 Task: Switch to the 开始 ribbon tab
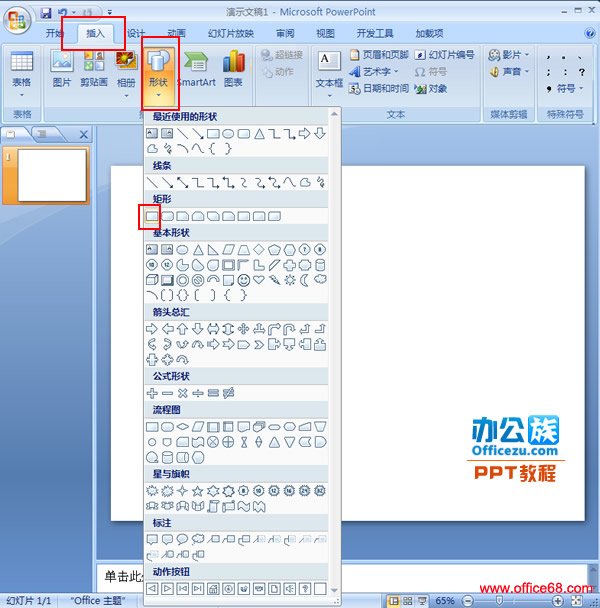tap(55, 33)
